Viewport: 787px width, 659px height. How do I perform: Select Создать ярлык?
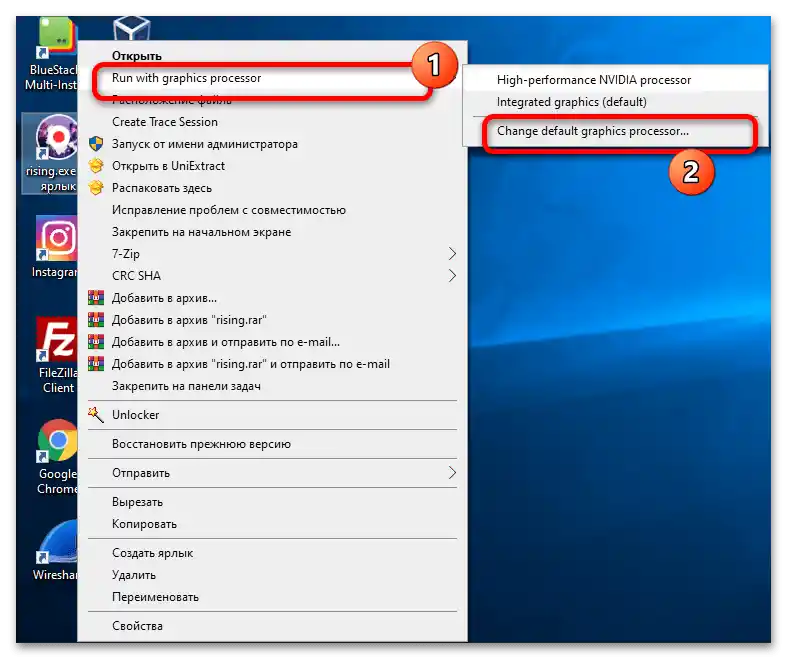click(272, 553)
